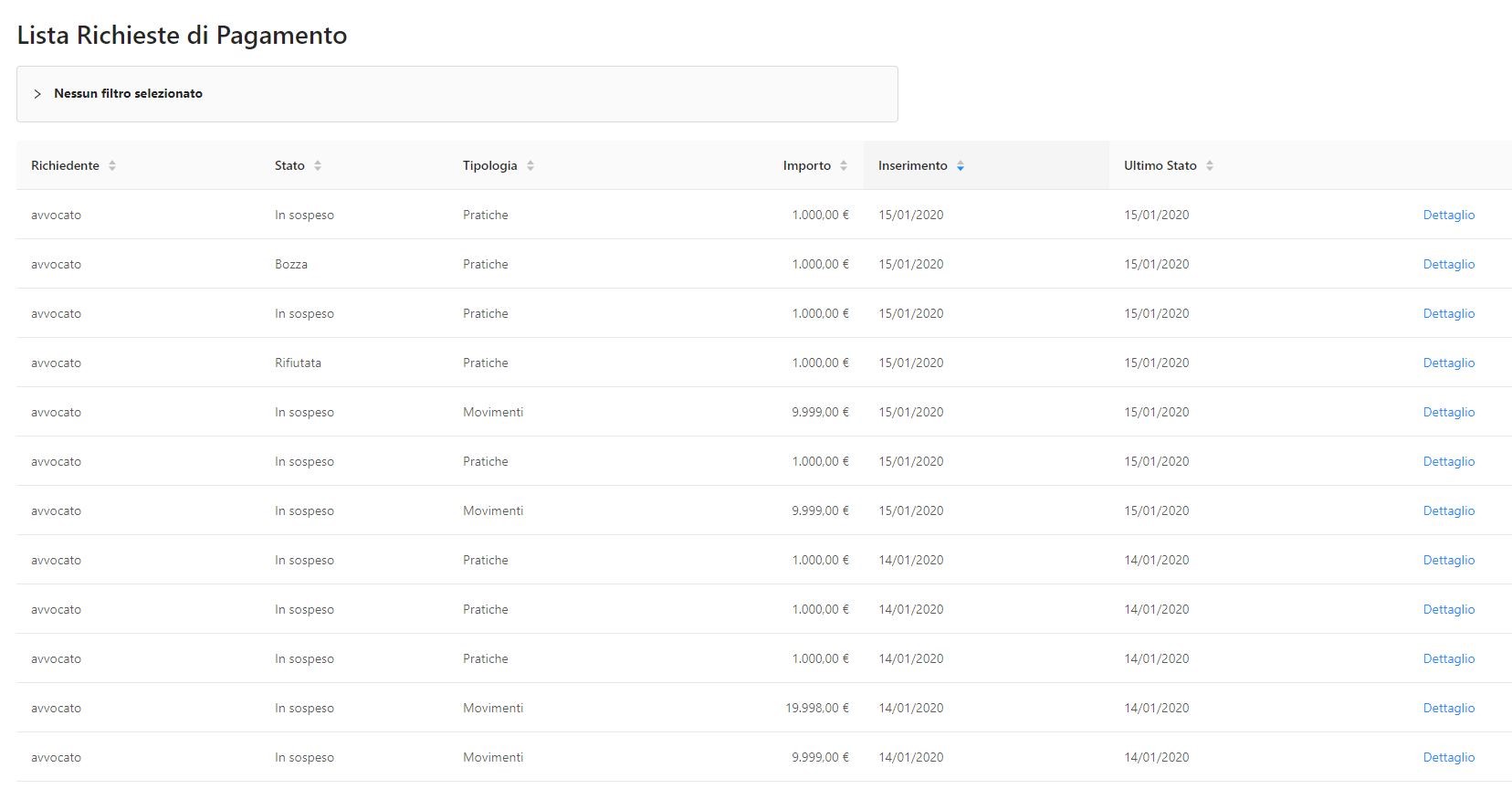Toggle the Inserimento sort arrow icon
1512x789 pixels.
pos(961,165)
